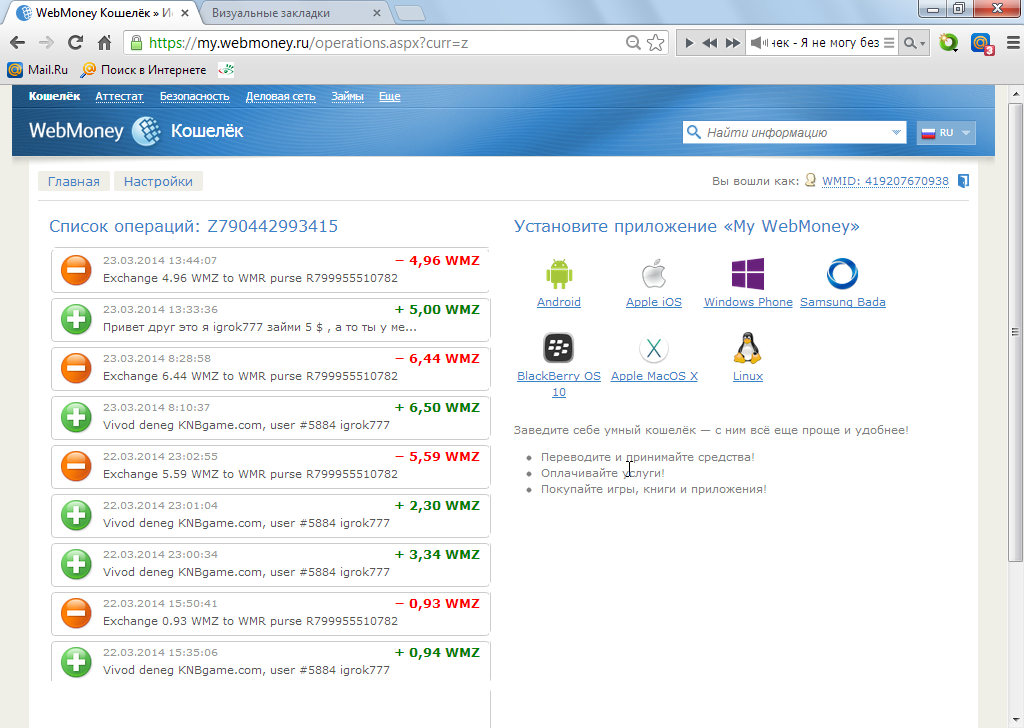Open the RU language dropdown
This screenshot has height=728, width=1024.
coord(946,133)
